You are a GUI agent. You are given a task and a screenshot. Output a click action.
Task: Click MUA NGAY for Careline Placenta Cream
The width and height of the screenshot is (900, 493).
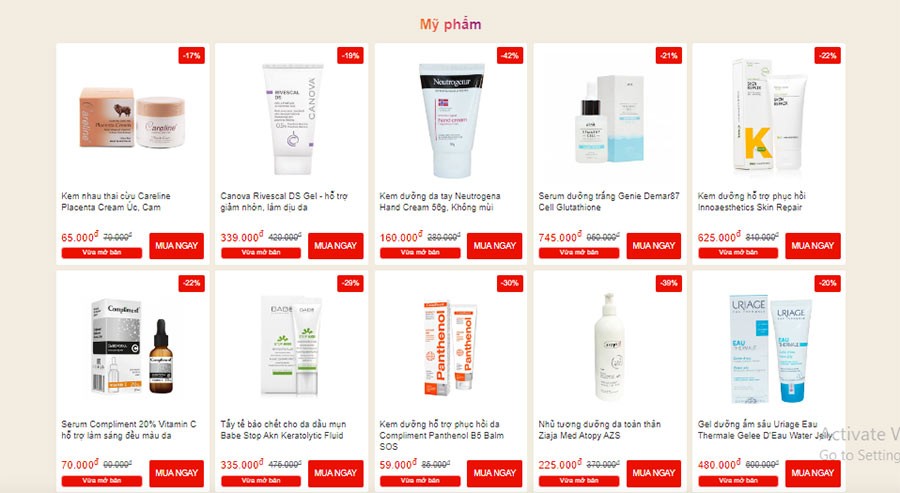(x=176, y=246)
